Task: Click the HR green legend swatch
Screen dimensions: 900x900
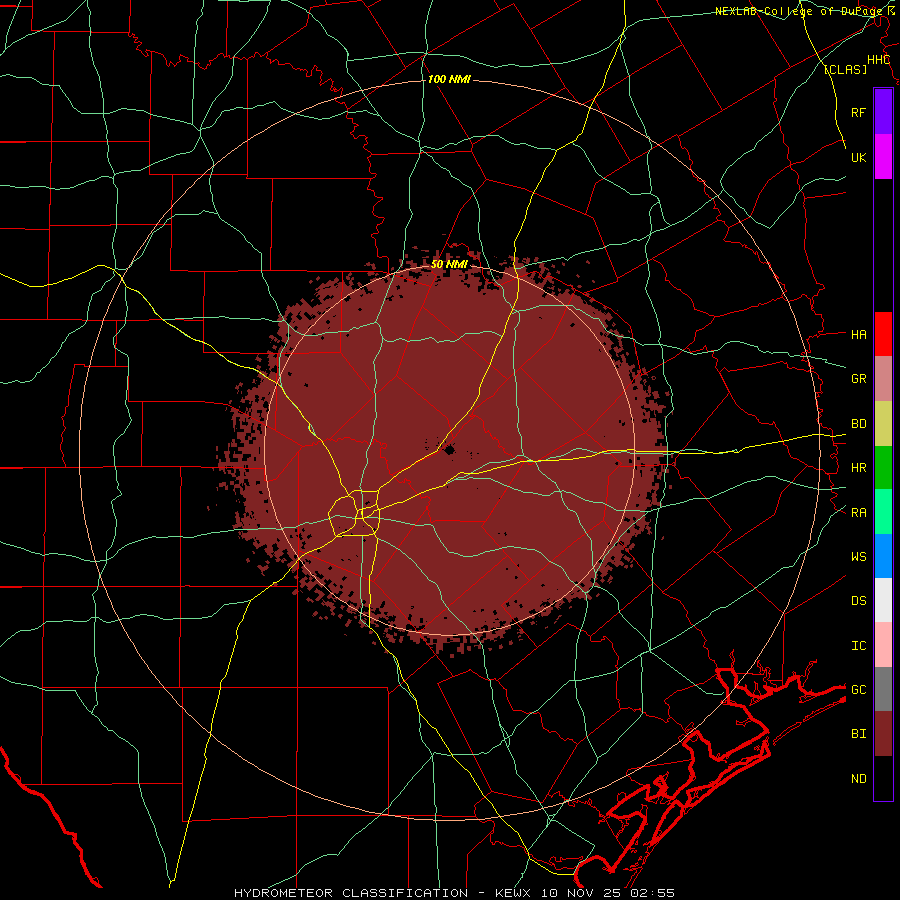Action: coord(883,467)
